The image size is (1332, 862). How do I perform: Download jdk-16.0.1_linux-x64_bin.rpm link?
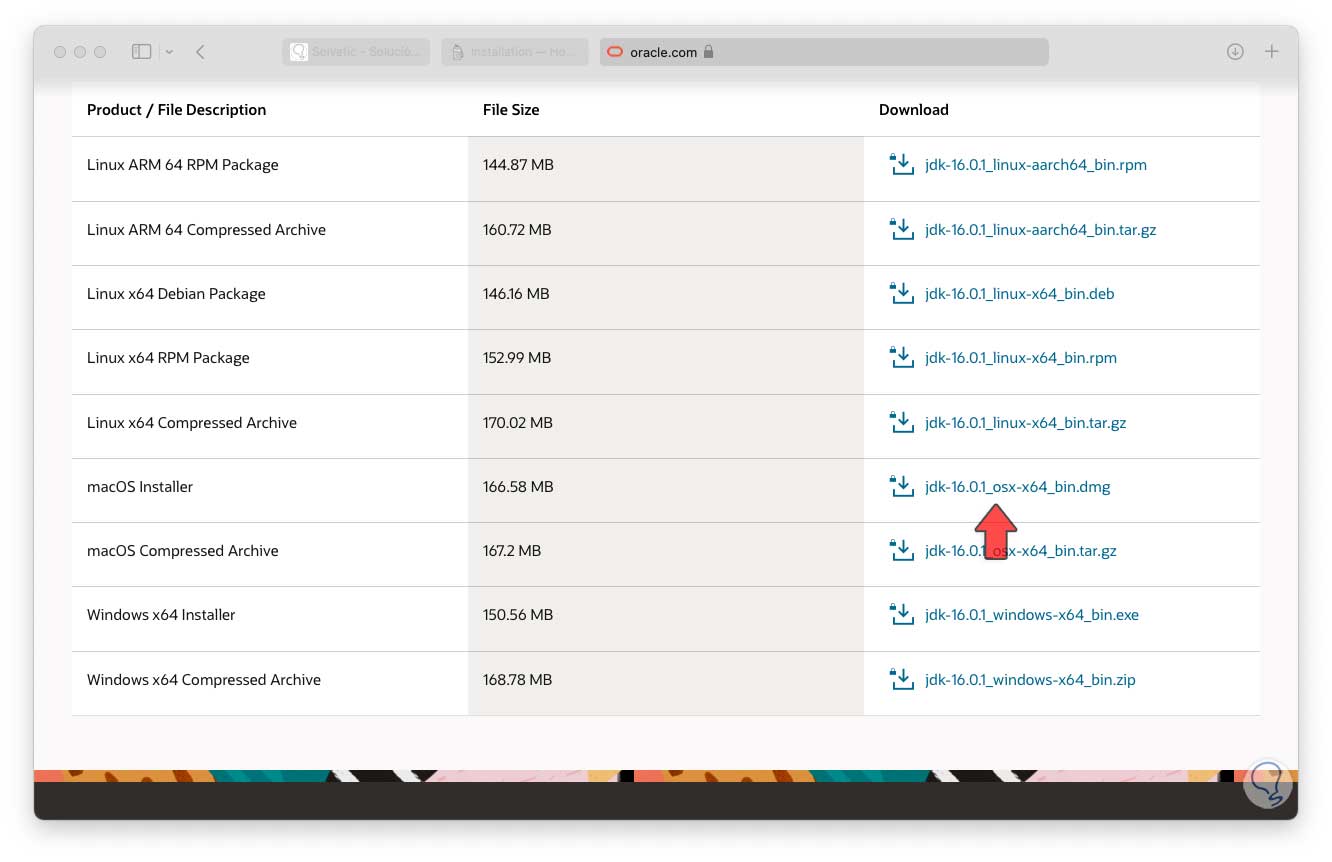pos(1021,358)
